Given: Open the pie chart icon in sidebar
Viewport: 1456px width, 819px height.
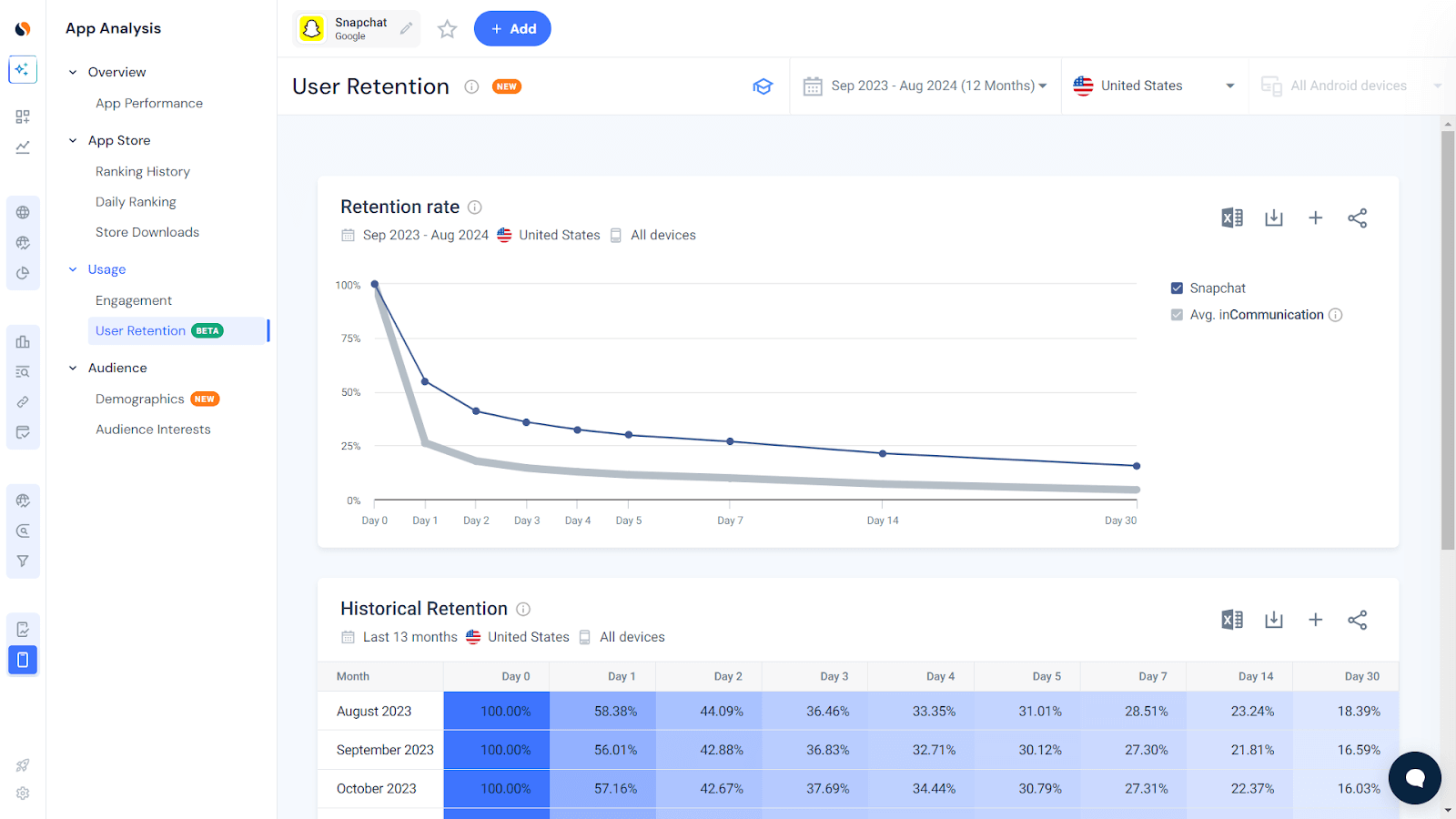Looking at the screenshot, I should tap(23, 272).
